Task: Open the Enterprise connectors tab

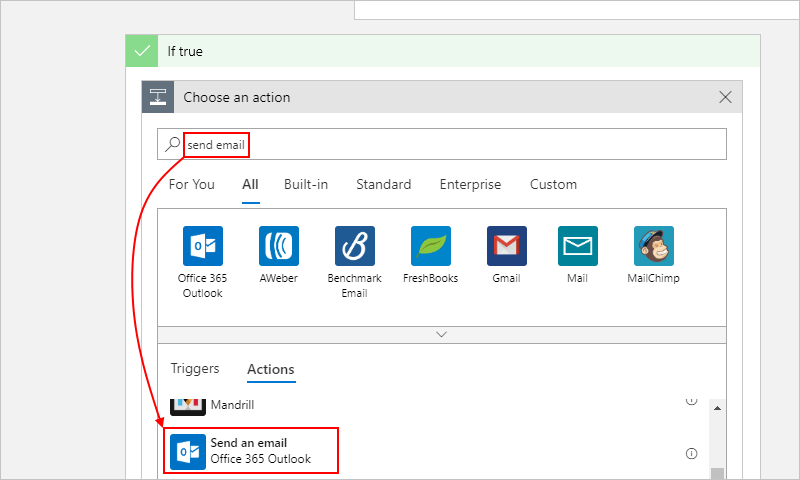Action: coord(470,184)
